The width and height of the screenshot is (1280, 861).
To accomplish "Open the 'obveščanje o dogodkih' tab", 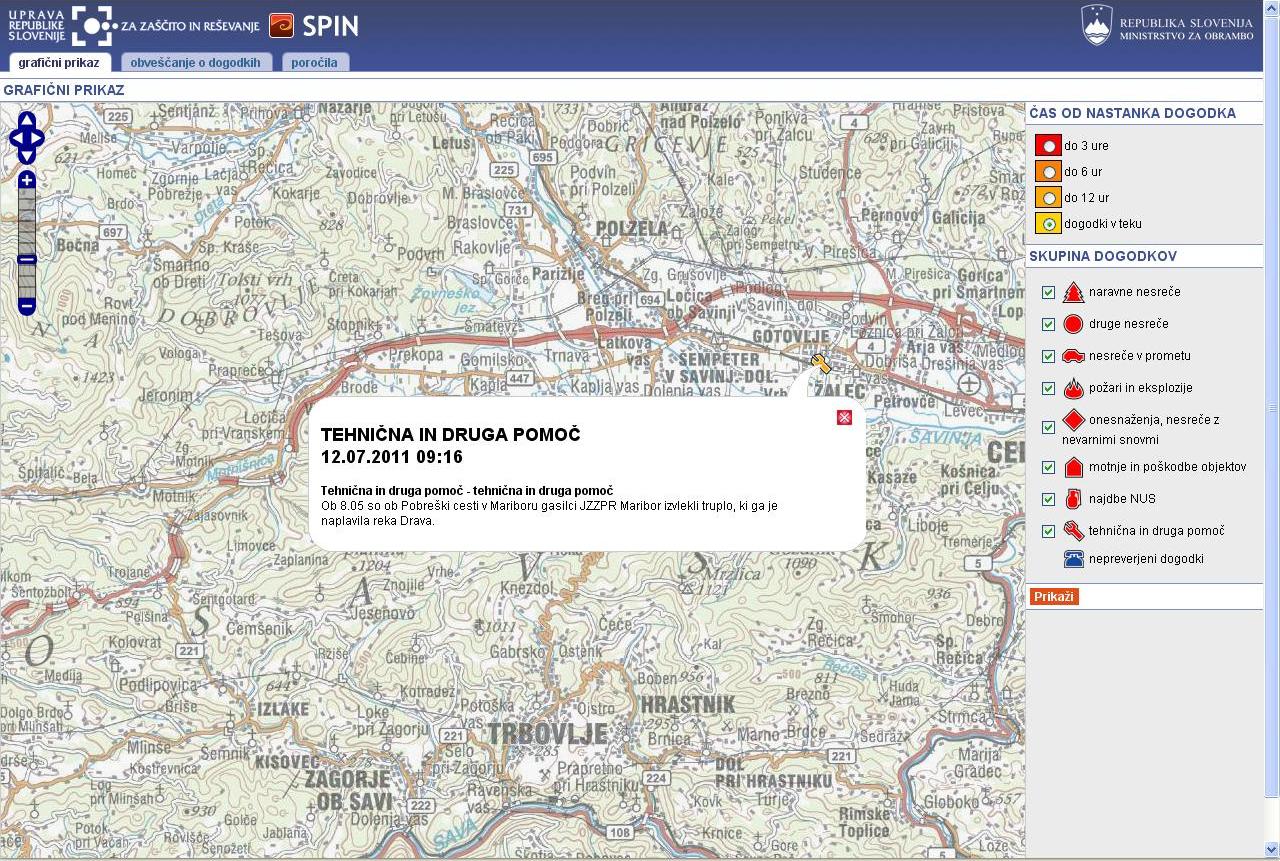I will 195,62.
